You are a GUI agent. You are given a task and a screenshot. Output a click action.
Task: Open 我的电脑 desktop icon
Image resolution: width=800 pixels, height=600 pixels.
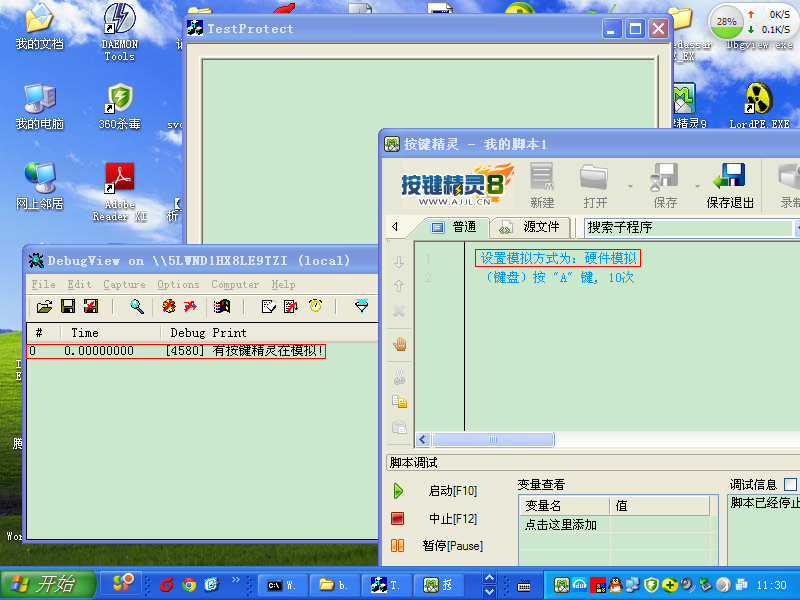coord(39,106)
